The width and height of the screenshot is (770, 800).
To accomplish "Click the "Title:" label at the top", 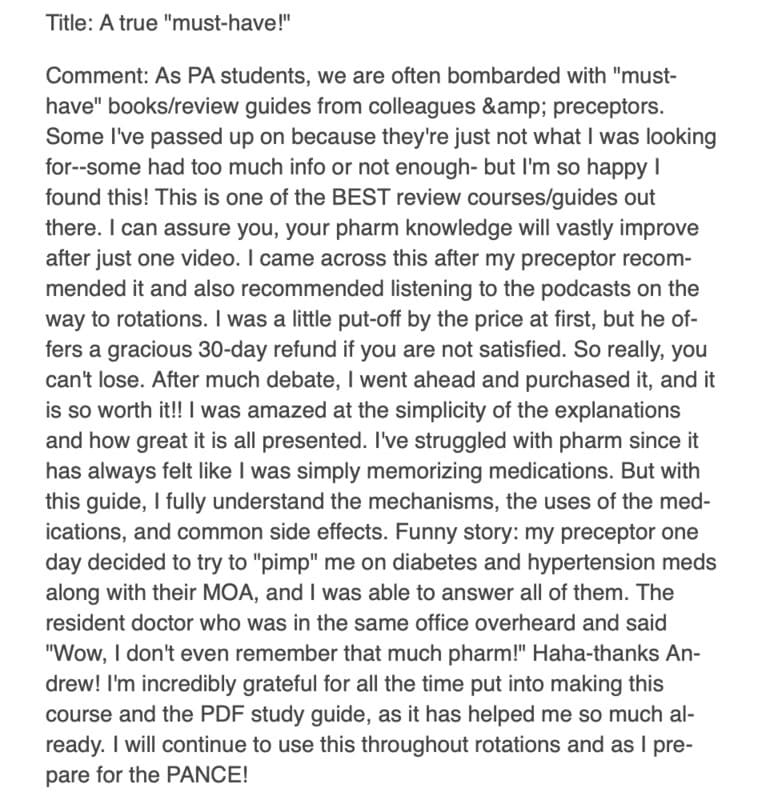I will [x=69, y=23].
